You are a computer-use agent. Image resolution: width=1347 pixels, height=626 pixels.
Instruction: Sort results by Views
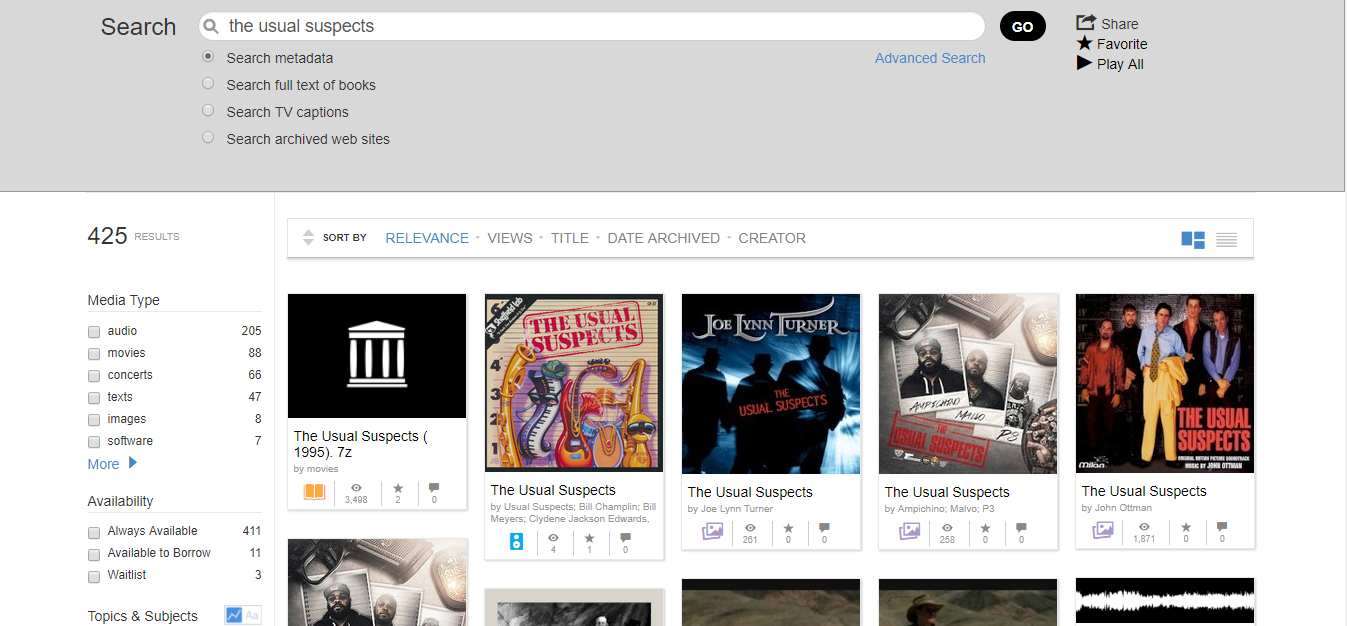point(509,238)
